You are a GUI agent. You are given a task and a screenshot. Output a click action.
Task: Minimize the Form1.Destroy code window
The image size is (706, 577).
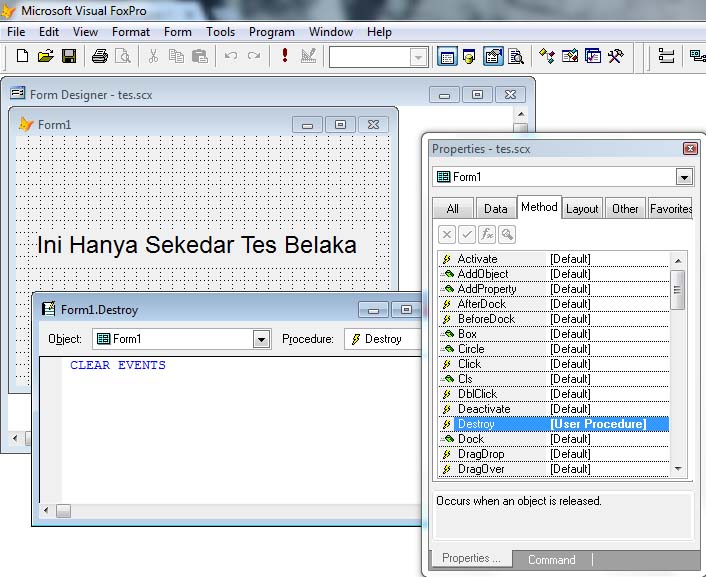pos(373,310)
